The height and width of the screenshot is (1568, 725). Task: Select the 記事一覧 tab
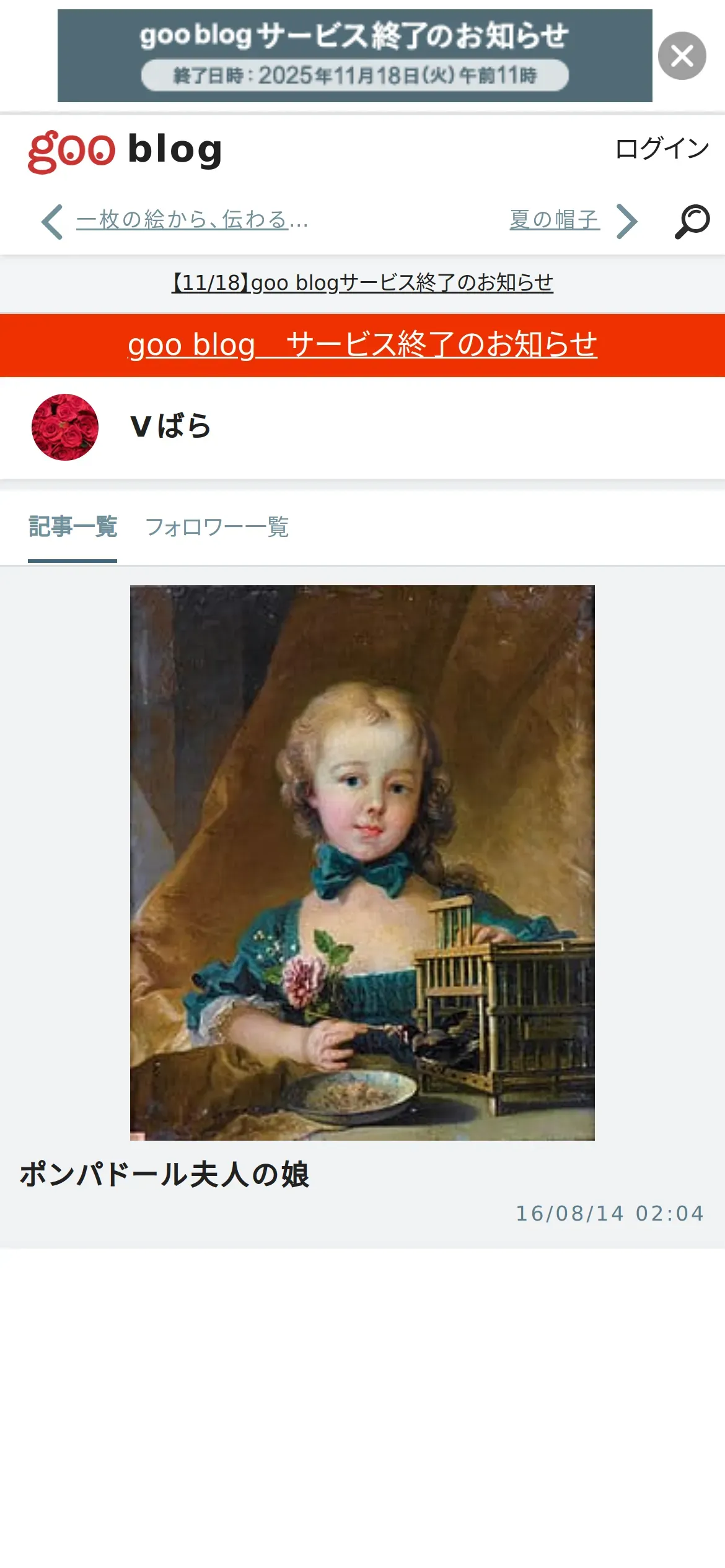[72, 527]
